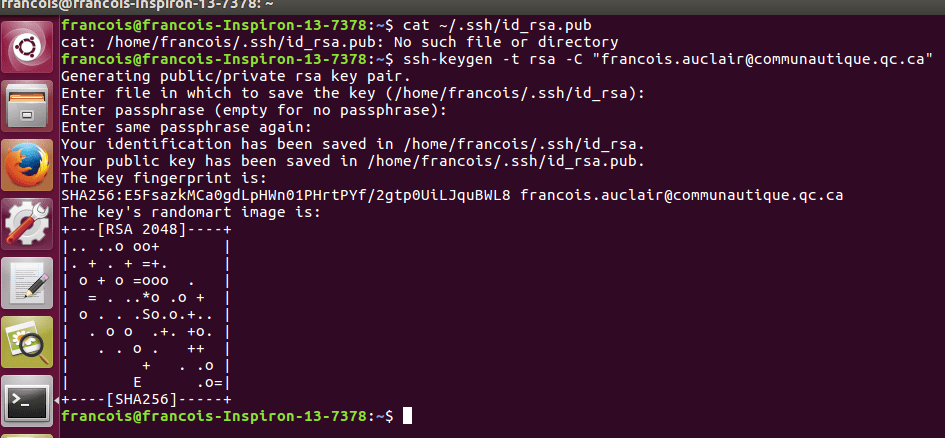The image size is (945, 438).
Task: Click the SHA256 key fingerprint string
Action: pyautogui.click(x=286, y=195)
